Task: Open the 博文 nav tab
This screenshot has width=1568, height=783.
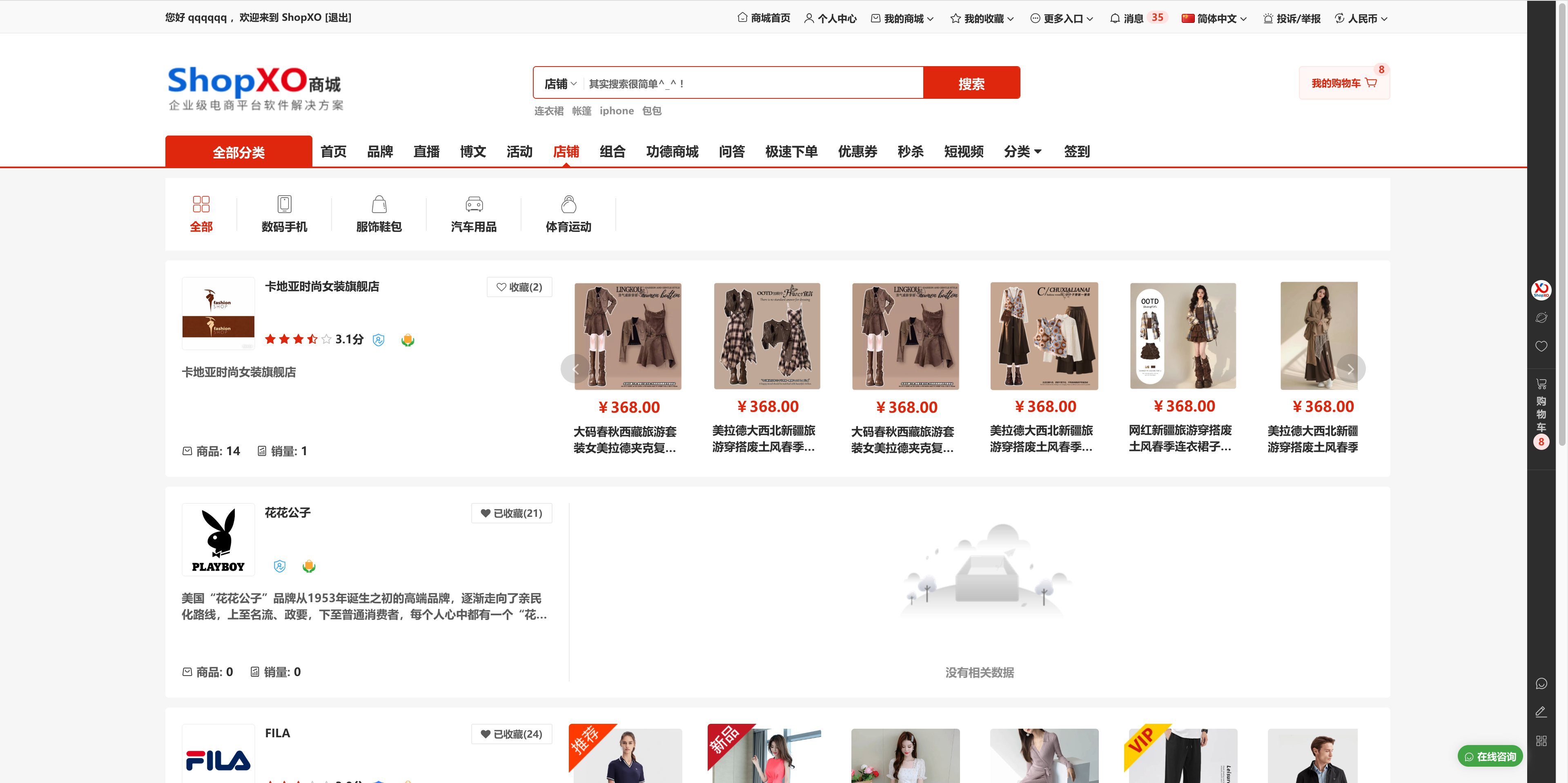Action: (x=473, y=151)
